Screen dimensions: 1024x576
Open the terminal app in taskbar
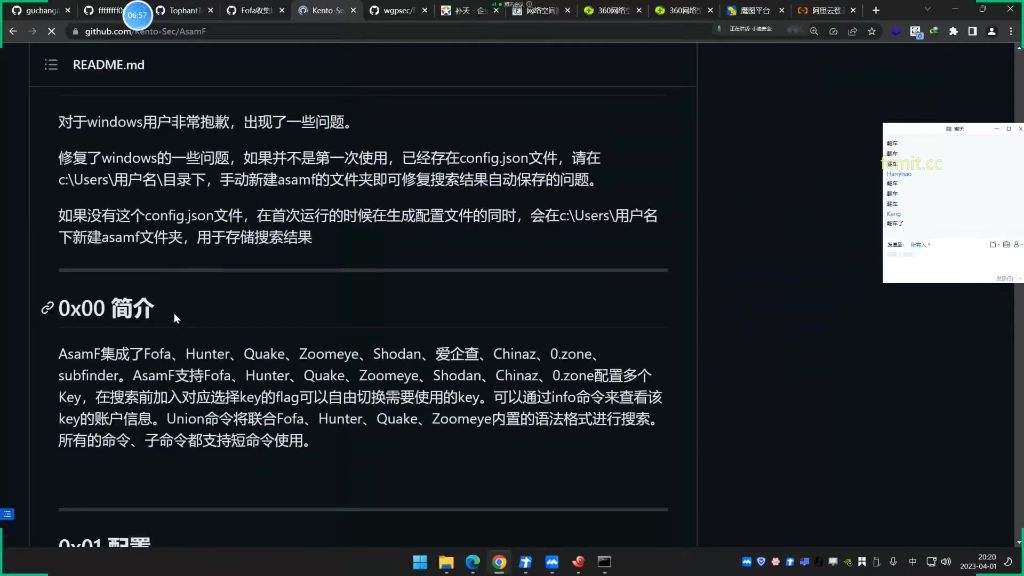pyautogui.click(x=605, y=562)
